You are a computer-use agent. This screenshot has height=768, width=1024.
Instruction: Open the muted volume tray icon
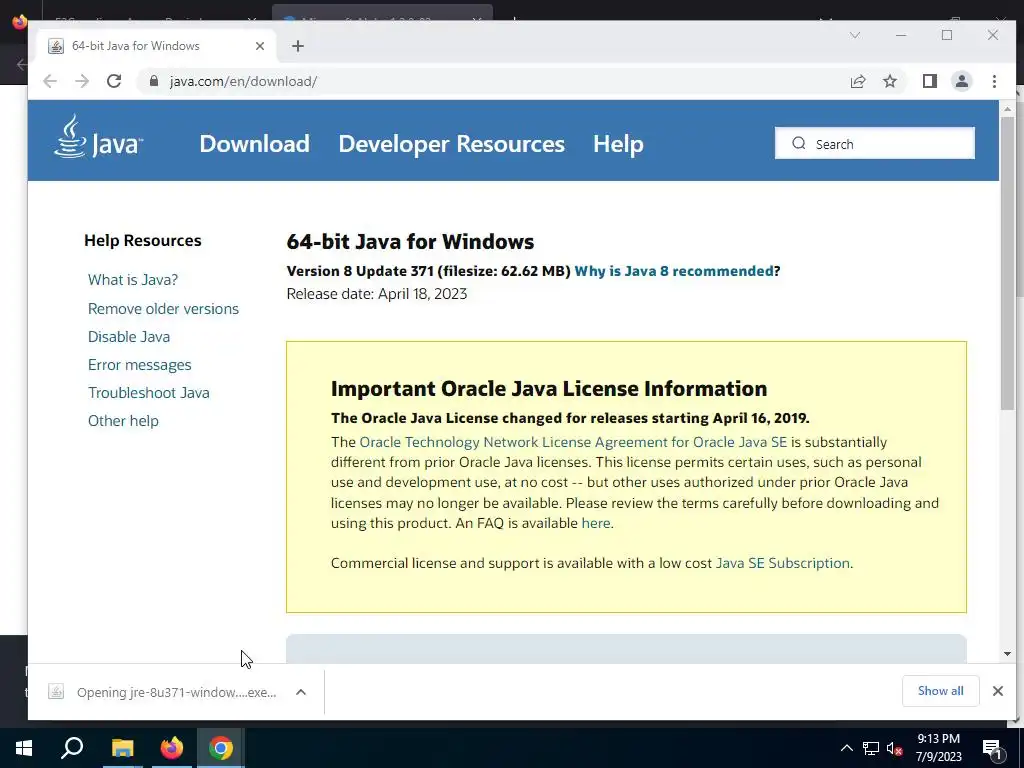click(894, 748)
